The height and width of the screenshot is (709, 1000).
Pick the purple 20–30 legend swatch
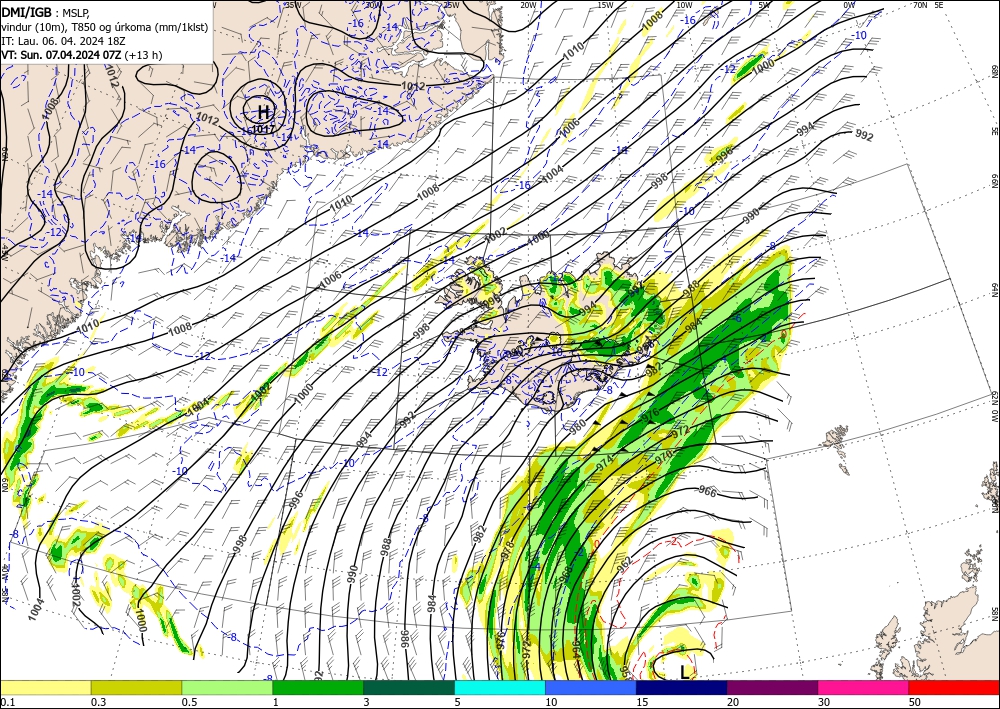coord(772,687)
